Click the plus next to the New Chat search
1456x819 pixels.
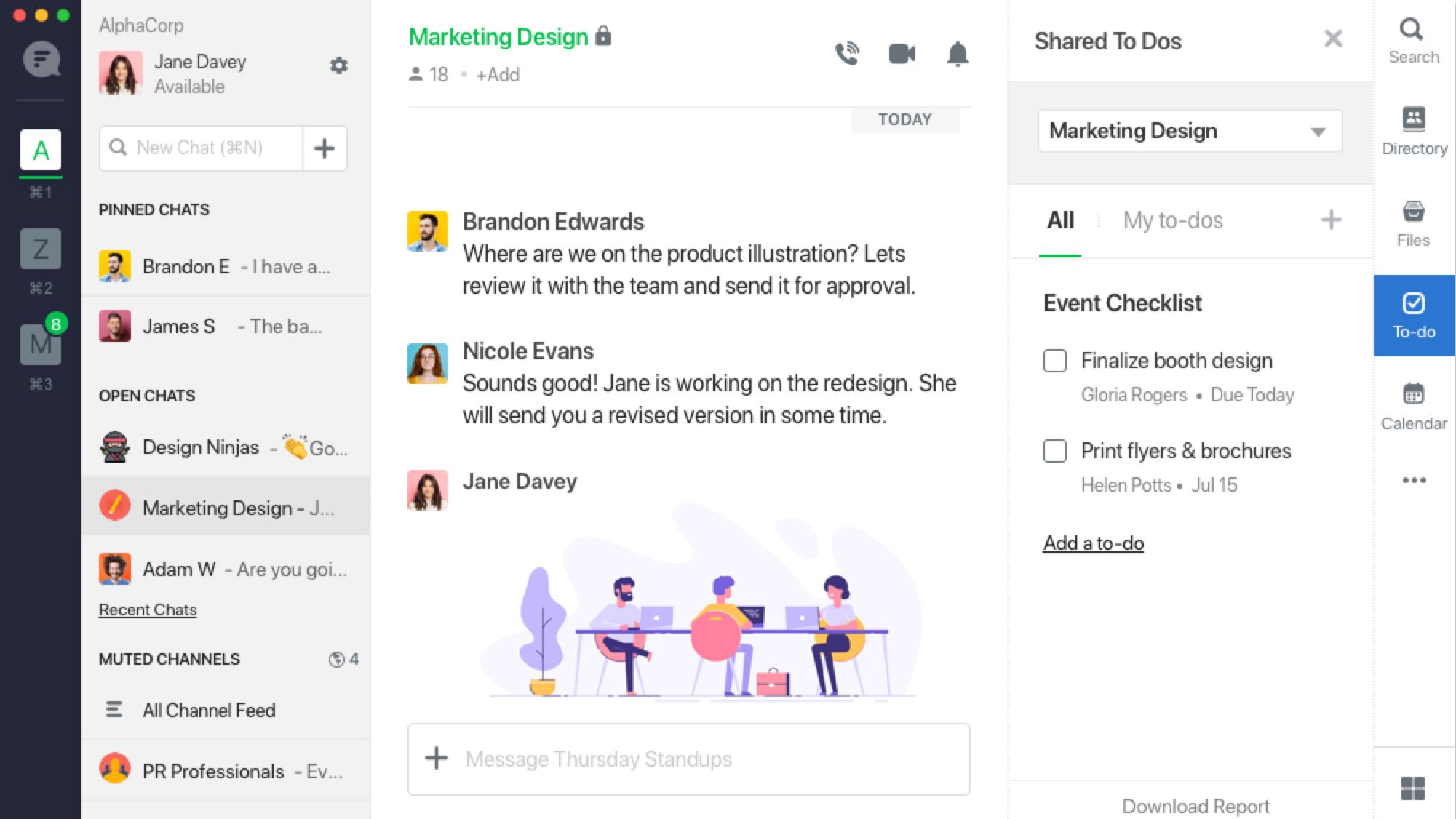(x=325, y=148)
